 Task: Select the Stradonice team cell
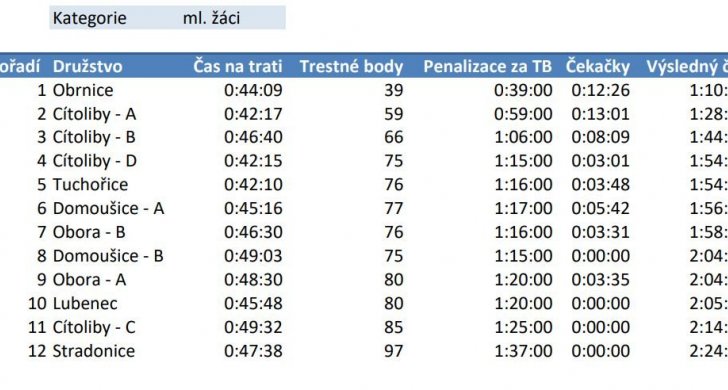[93, 351]
